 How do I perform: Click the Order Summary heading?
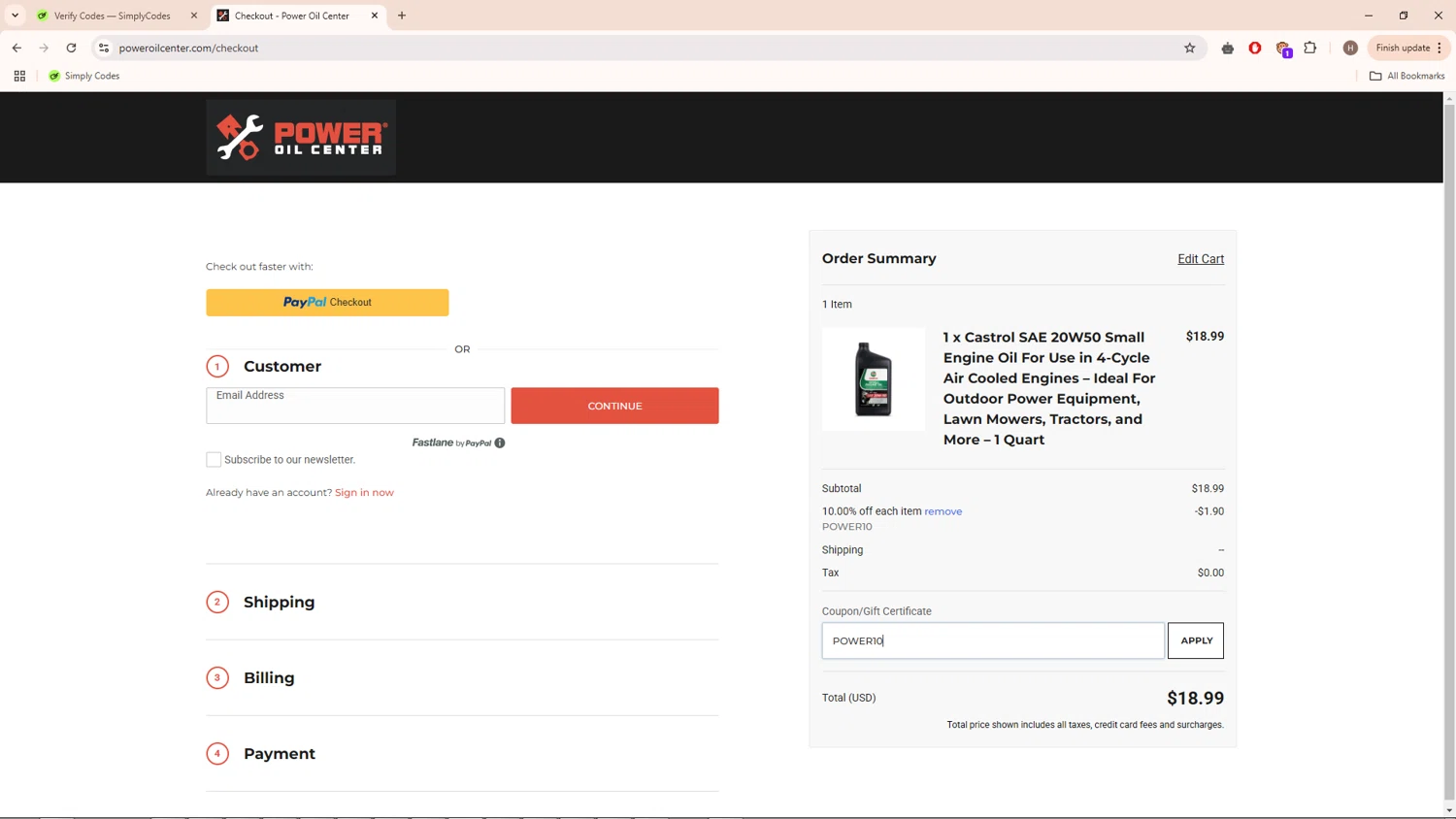[x=879, y=259]
